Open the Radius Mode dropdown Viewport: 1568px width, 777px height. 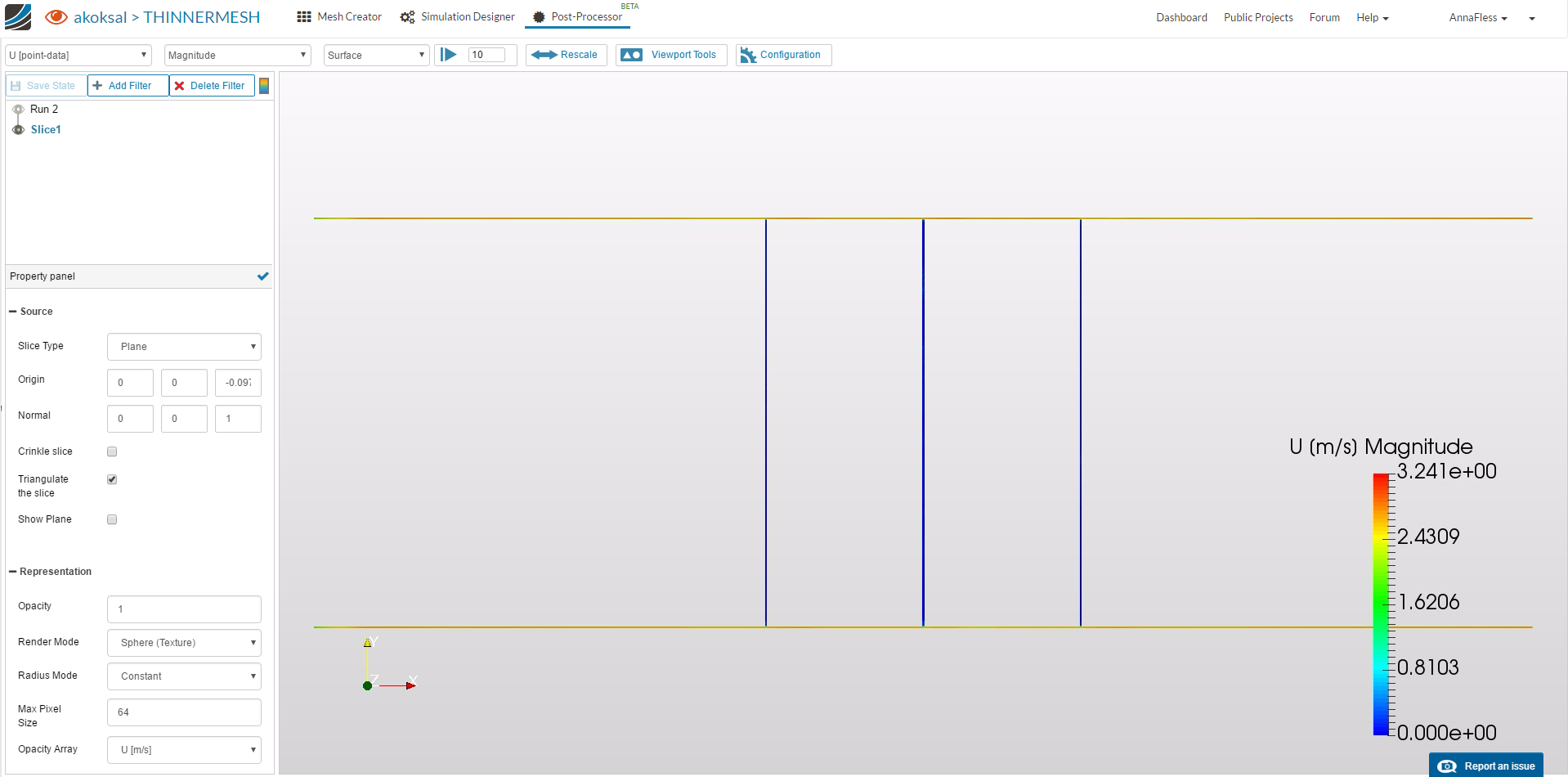click(184, 676)
